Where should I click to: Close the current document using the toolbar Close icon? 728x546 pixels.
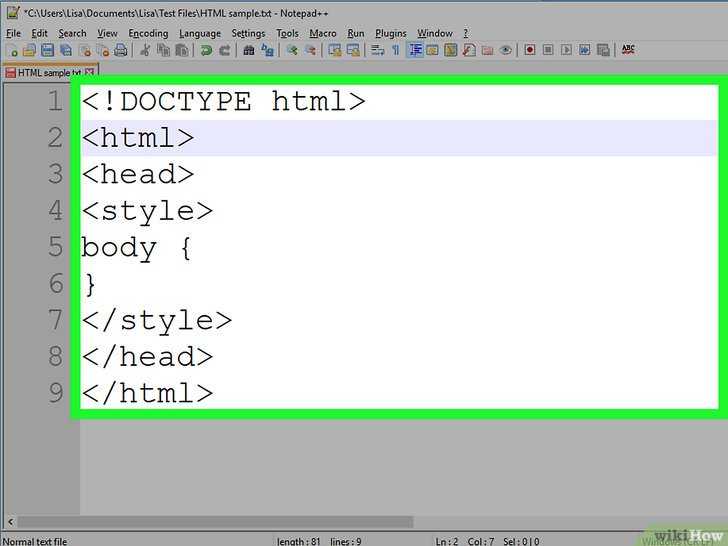[x=85, y=50]
